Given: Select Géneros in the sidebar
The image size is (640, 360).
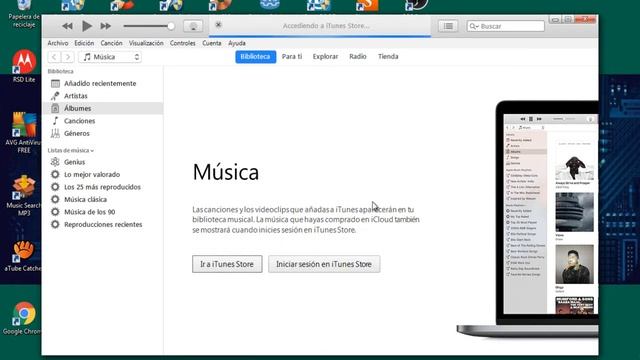Looking at the screenshot, I should (103, 133).
